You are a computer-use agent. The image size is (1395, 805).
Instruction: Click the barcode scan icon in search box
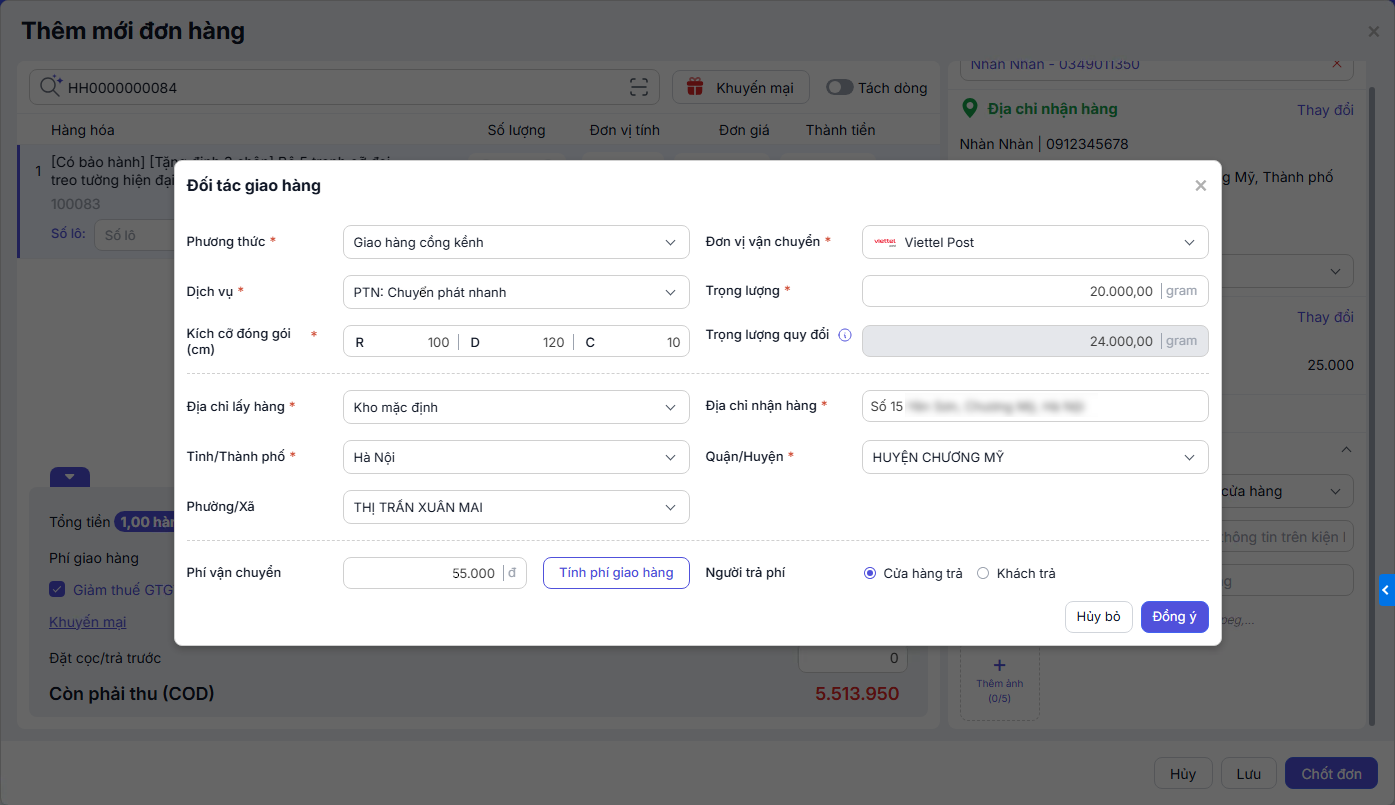point(639,88)
